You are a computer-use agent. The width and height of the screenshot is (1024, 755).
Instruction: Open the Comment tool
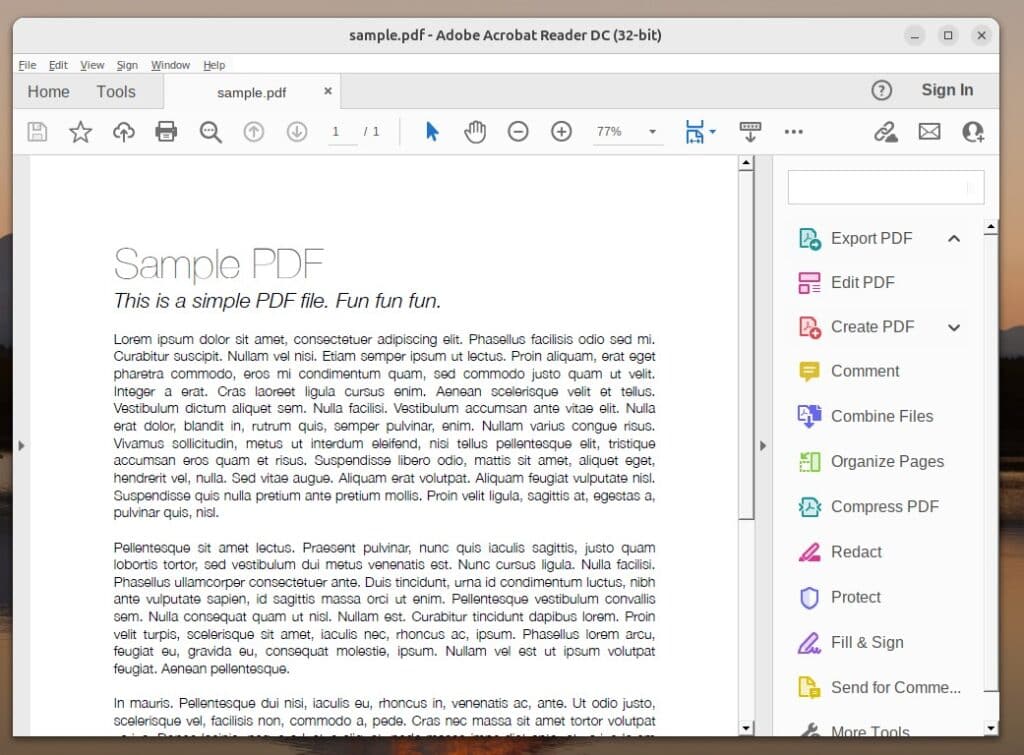[x=862, y=371]
